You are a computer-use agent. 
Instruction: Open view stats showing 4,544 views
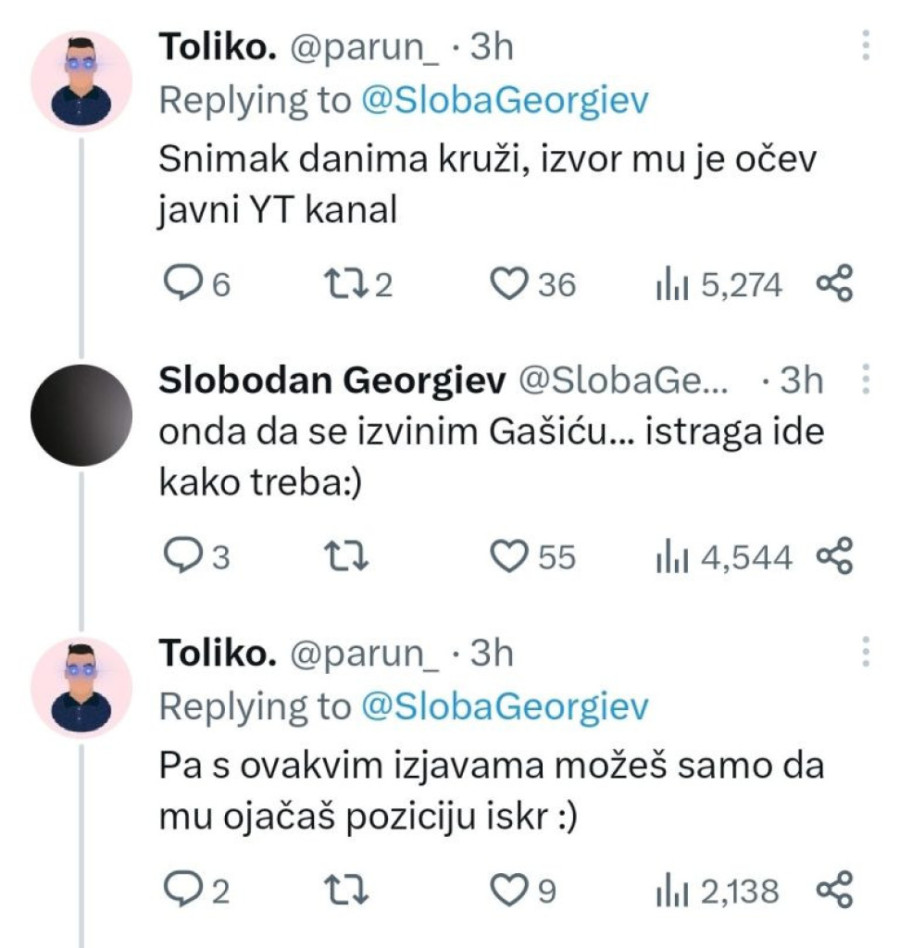tap(666, 557)
